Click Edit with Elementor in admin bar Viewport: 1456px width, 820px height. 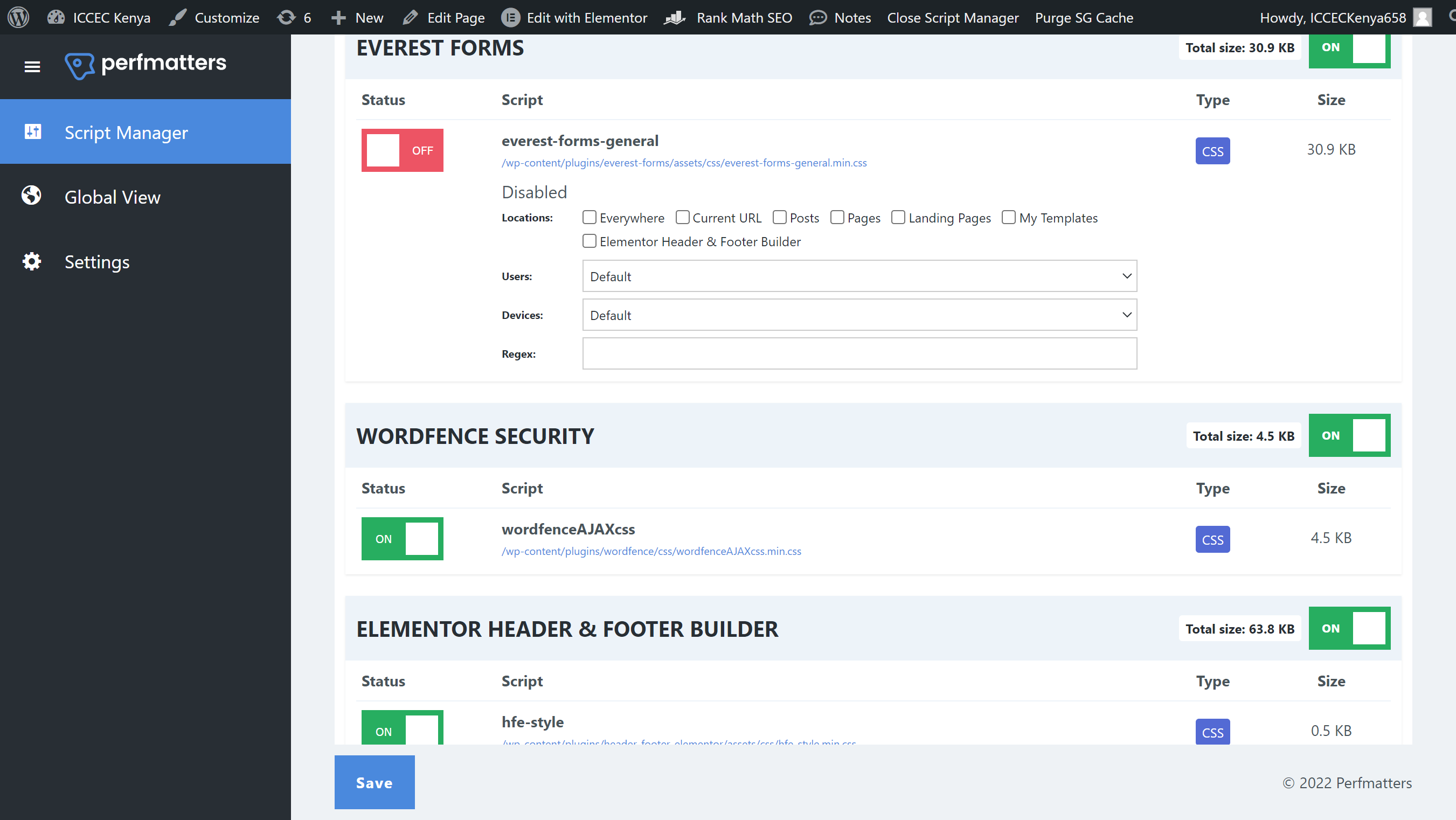click(x=587, y=18)
